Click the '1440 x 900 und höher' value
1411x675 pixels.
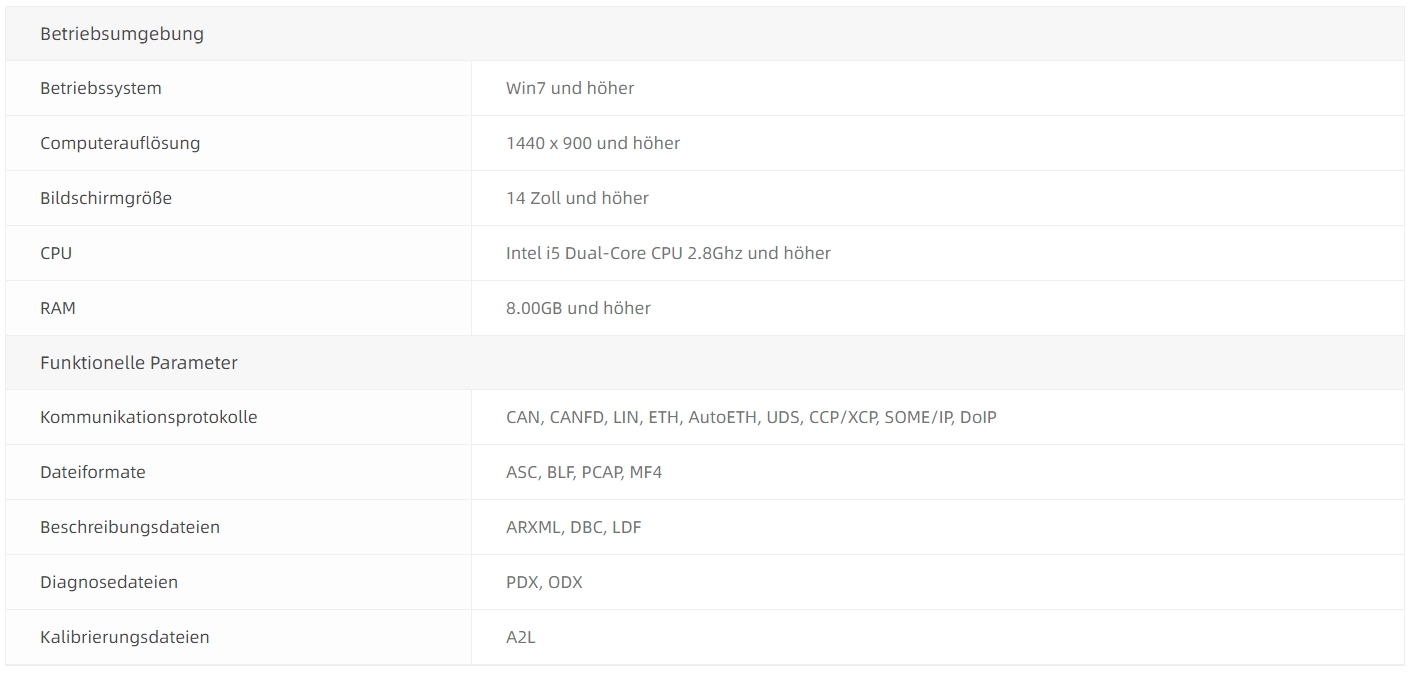pos(593,143)
